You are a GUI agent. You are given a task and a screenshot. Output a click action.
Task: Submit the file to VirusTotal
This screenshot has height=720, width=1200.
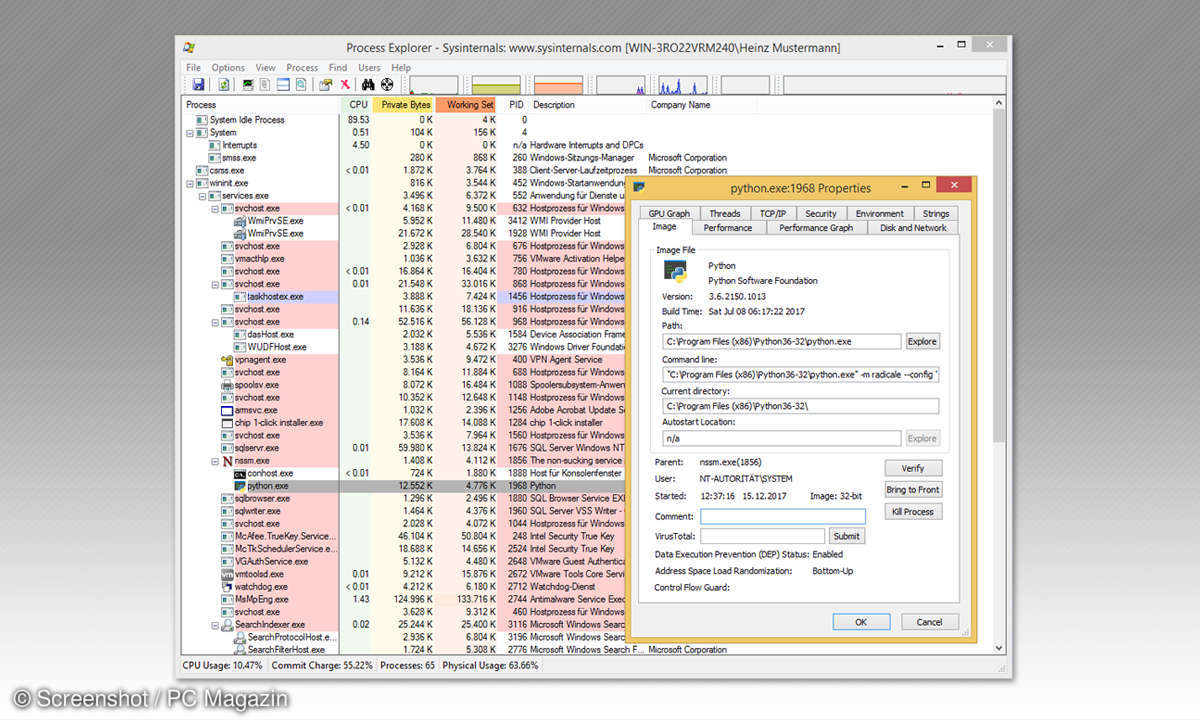846,536
